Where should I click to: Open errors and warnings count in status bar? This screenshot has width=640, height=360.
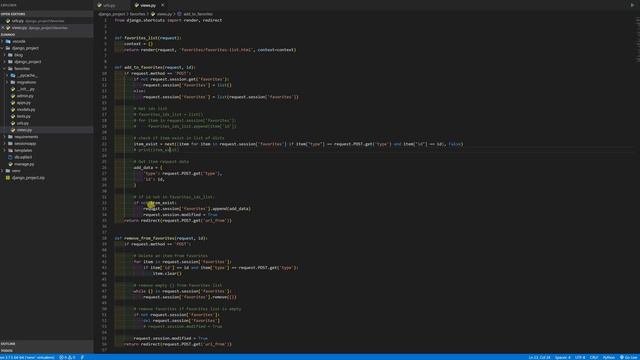67,357
